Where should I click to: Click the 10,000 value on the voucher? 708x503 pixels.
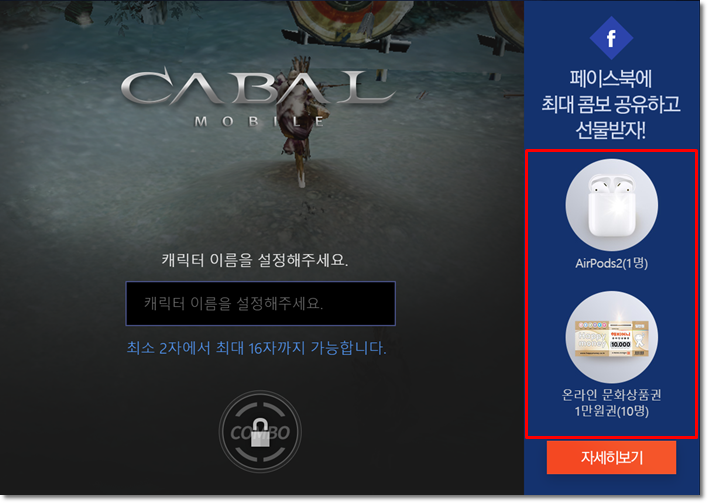tap(620, 345)
